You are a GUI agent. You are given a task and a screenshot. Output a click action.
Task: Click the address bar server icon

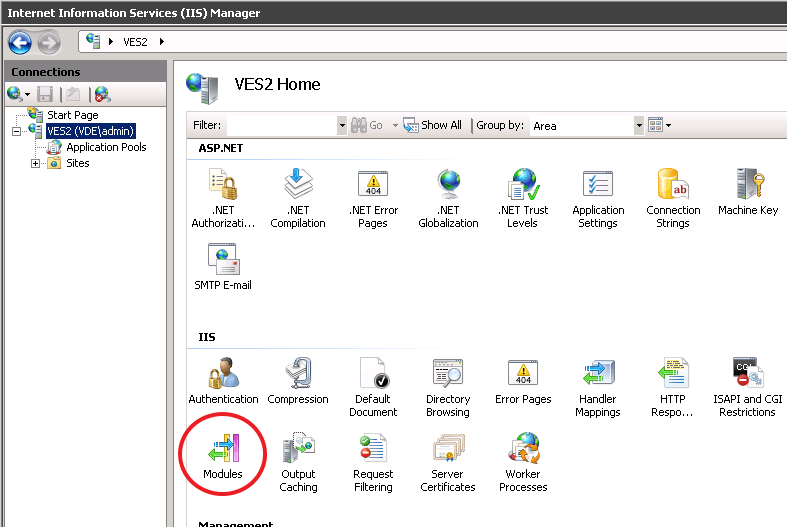coord(93,41)
